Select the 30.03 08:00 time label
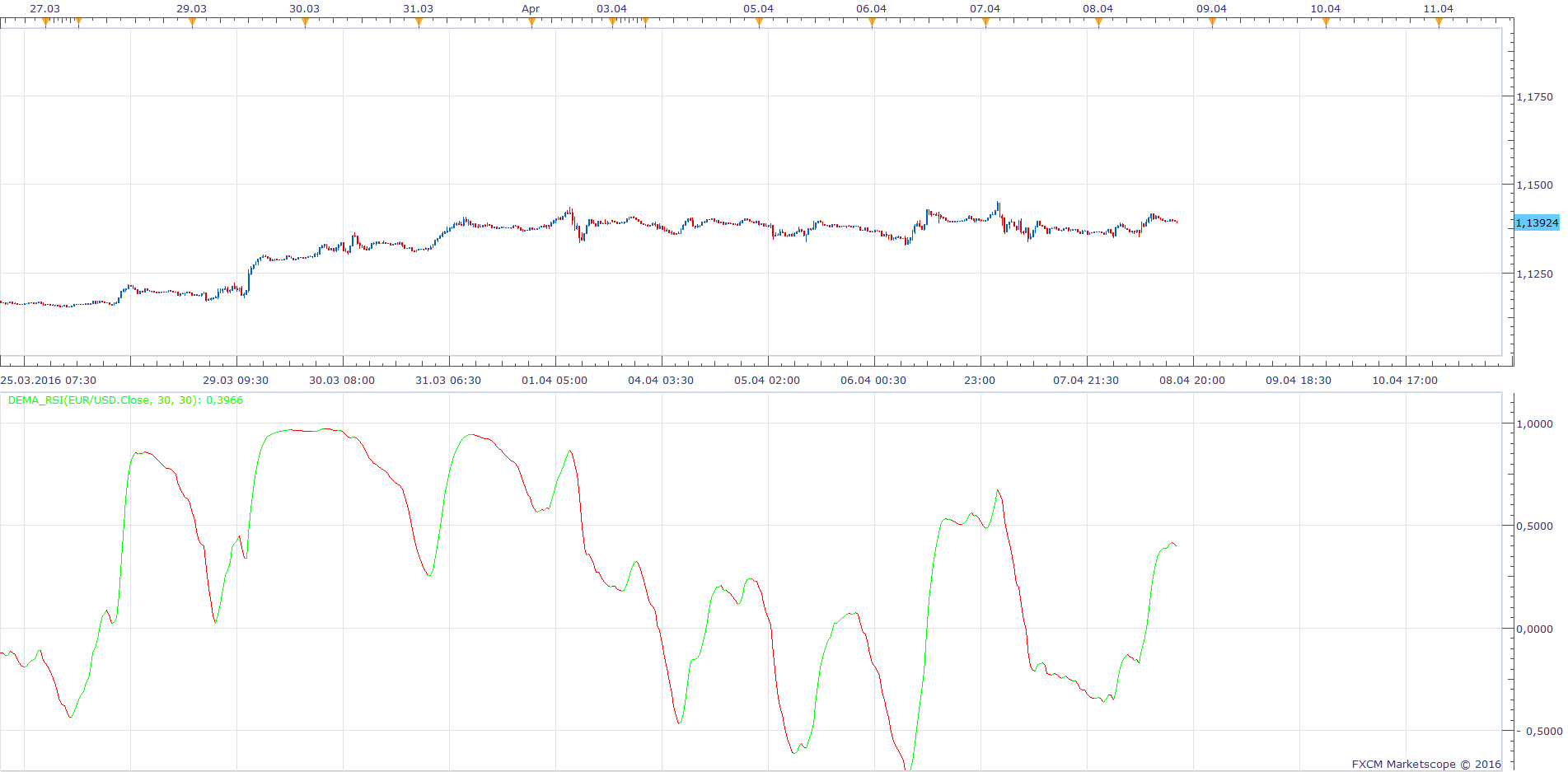 click(x=342, y=381)
